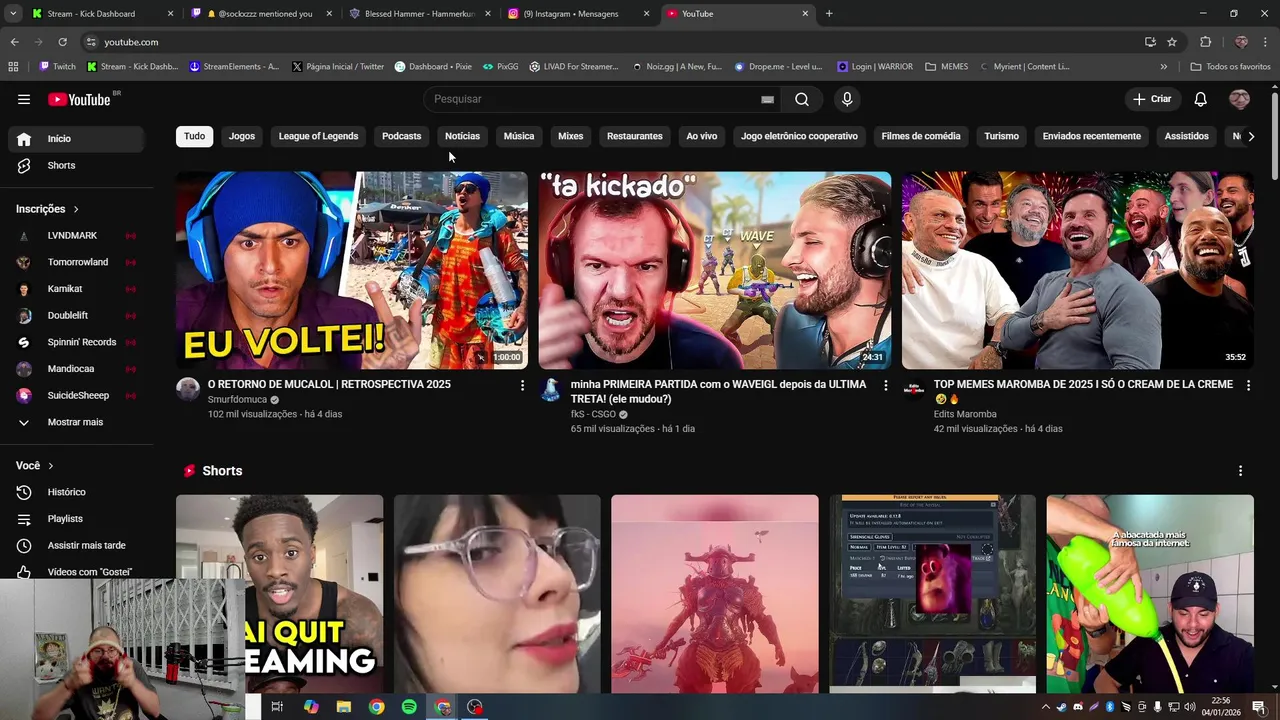
Task: Switch to Blessed Hammer tab
Action: tap(420, 14)
